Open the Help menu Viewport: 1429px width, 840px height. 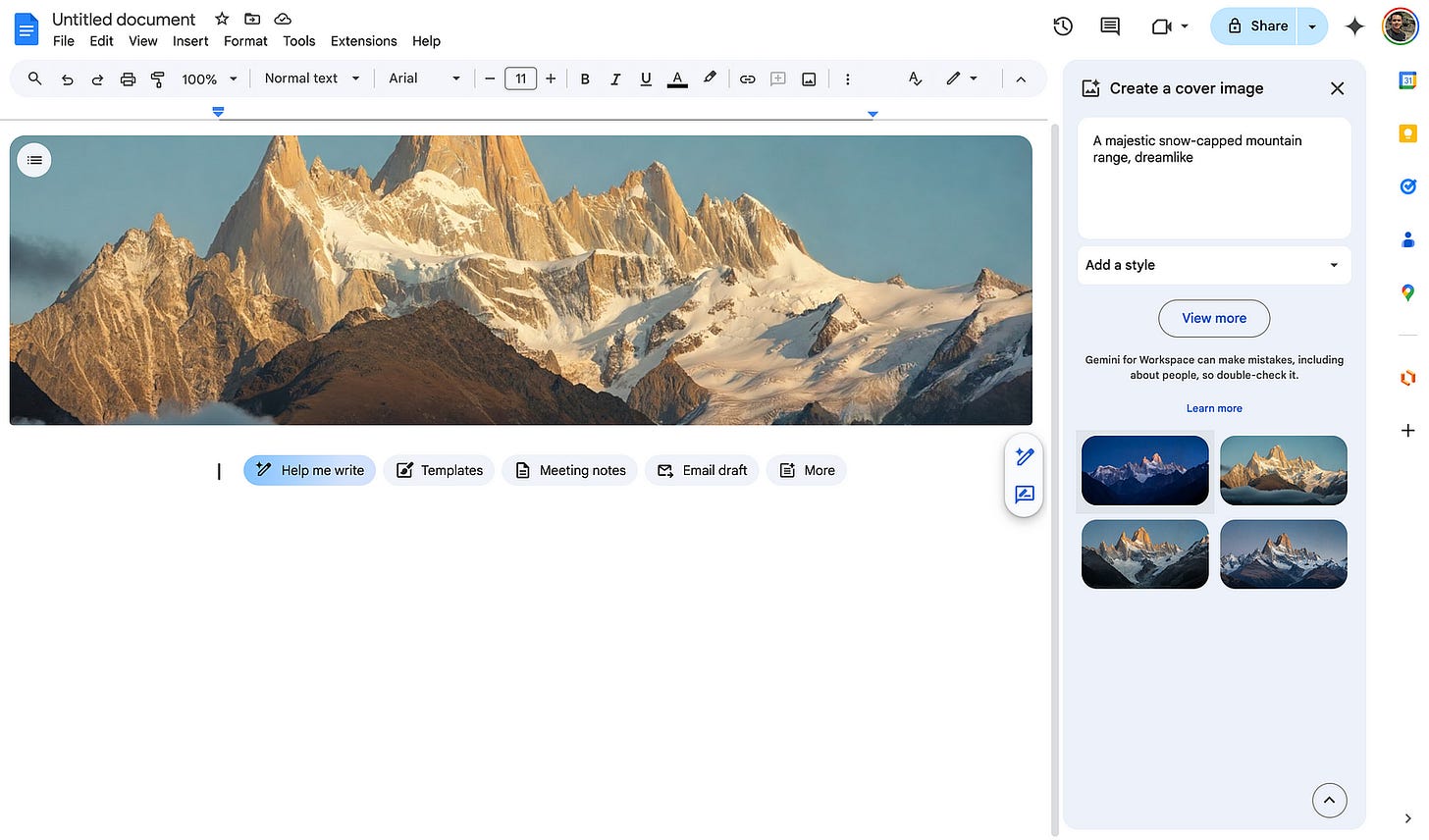pos(426,41)
